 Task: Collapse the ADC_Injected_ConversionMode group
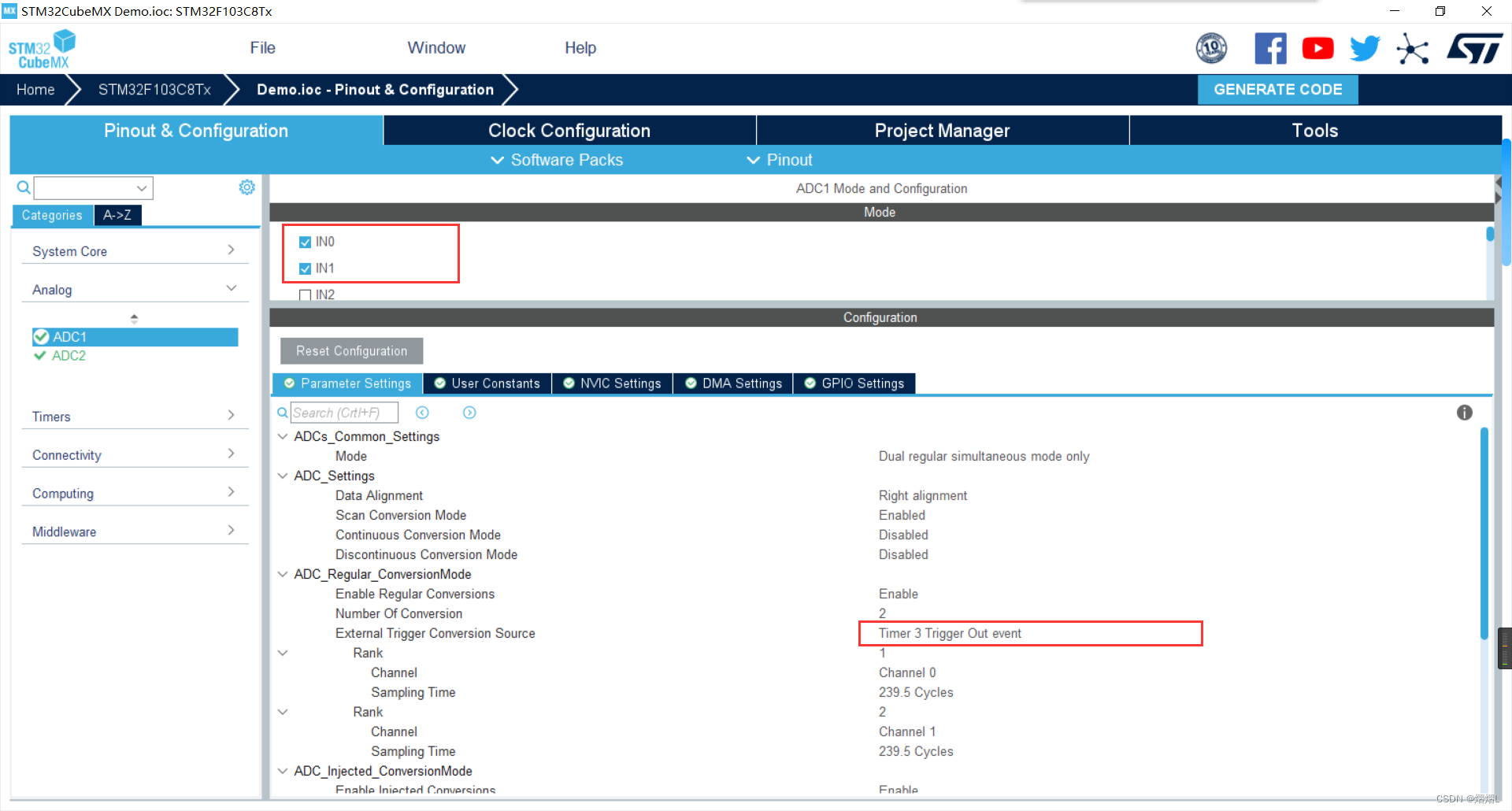[x=283, y=771]
